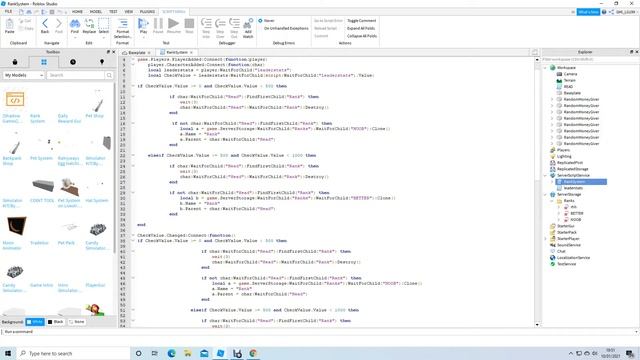This screenshot has height=360, width=640.
Task: Click the Camera icon in Explorer
Action: 559,74
